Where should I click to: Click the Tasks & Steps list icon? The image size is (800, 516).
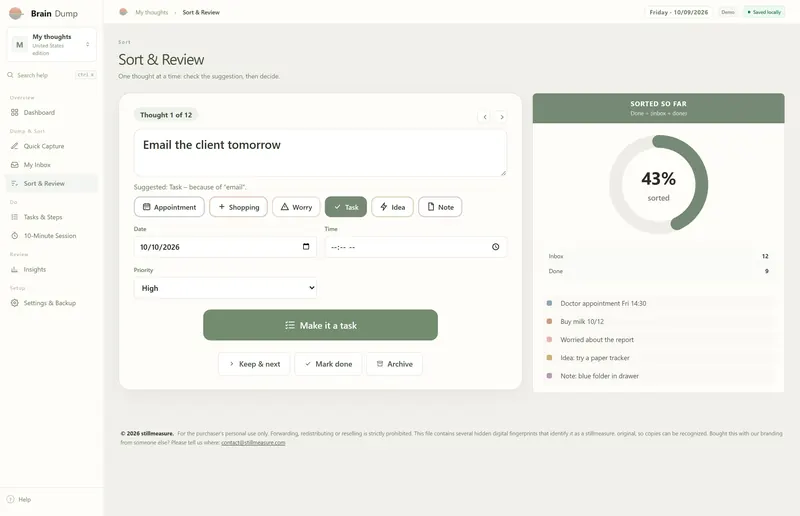[x=14, y=217]
